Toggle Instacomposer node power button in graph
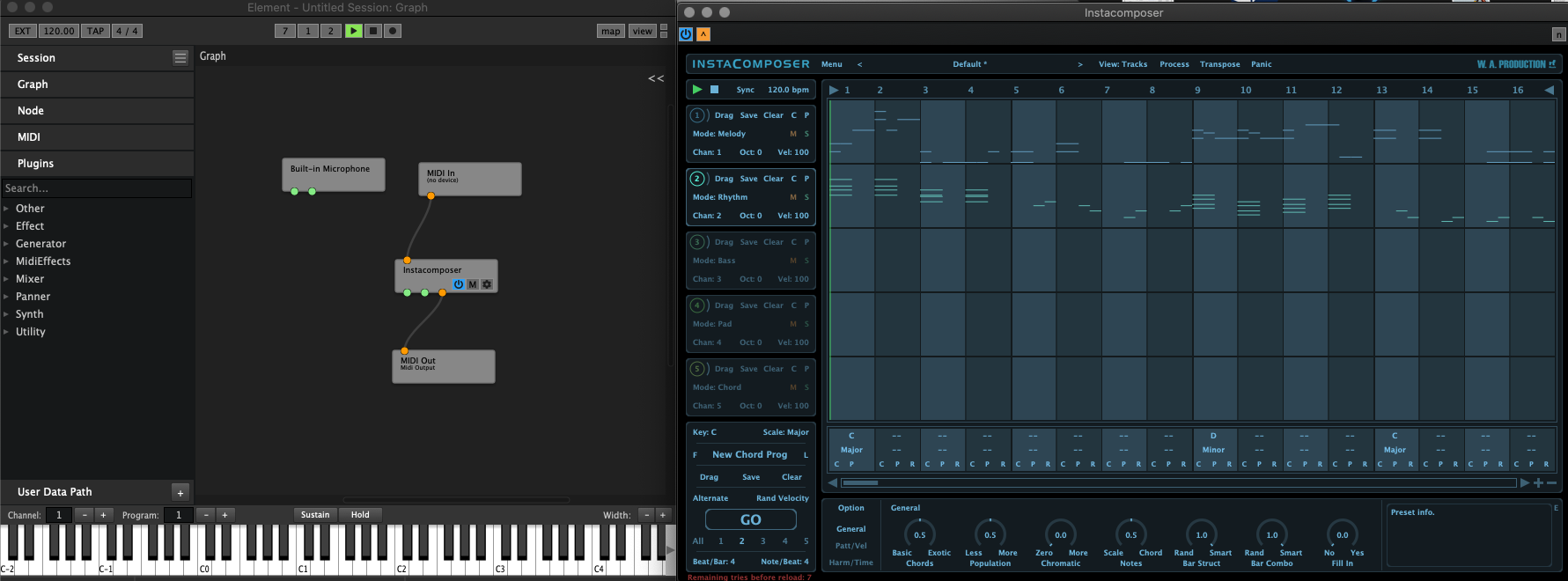Image resolution: width=1568 pixels, height=581 pixels. (x=458, y=284)
